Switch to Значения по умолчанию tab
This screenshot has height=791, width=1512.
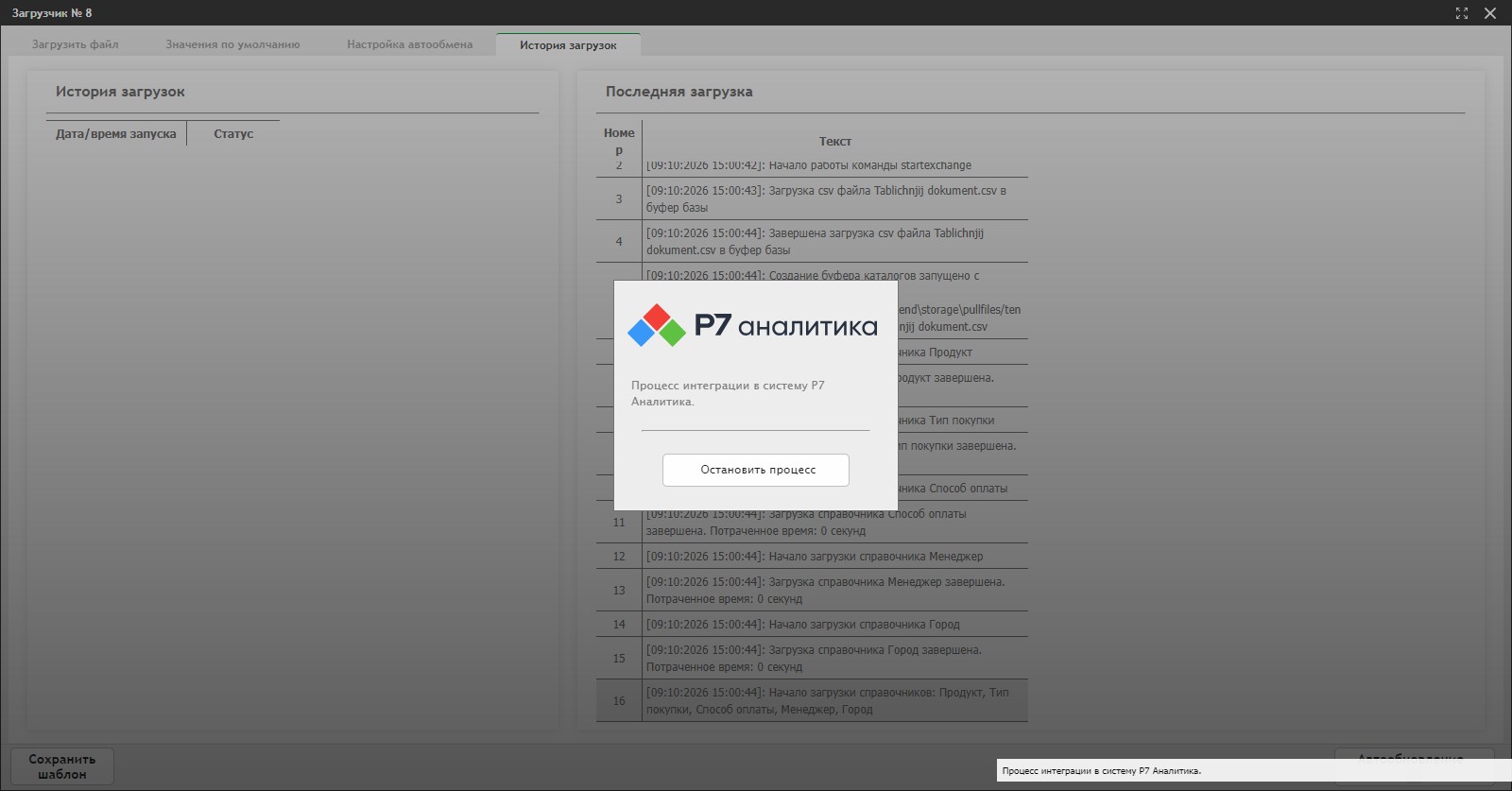click(232, 44)
